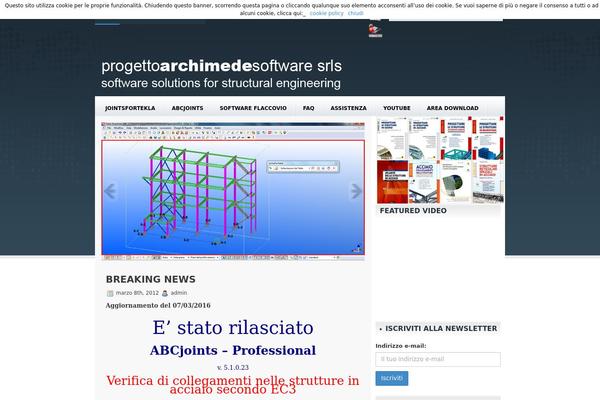
Task: Click the 'Aggiornamento del 07/03/2016' text
Action: click(158, 305)
